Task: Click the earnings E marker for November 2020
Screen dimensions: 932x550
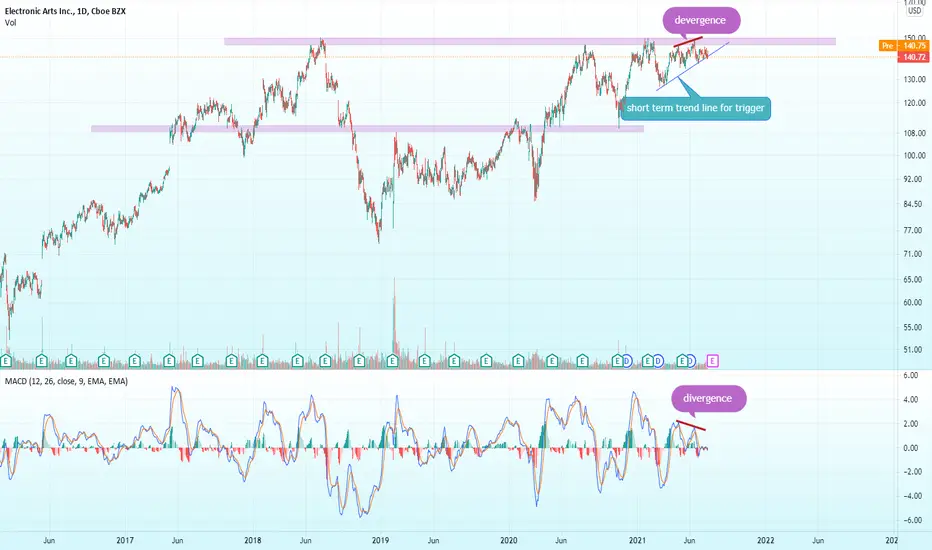Action: pos(618,360)
